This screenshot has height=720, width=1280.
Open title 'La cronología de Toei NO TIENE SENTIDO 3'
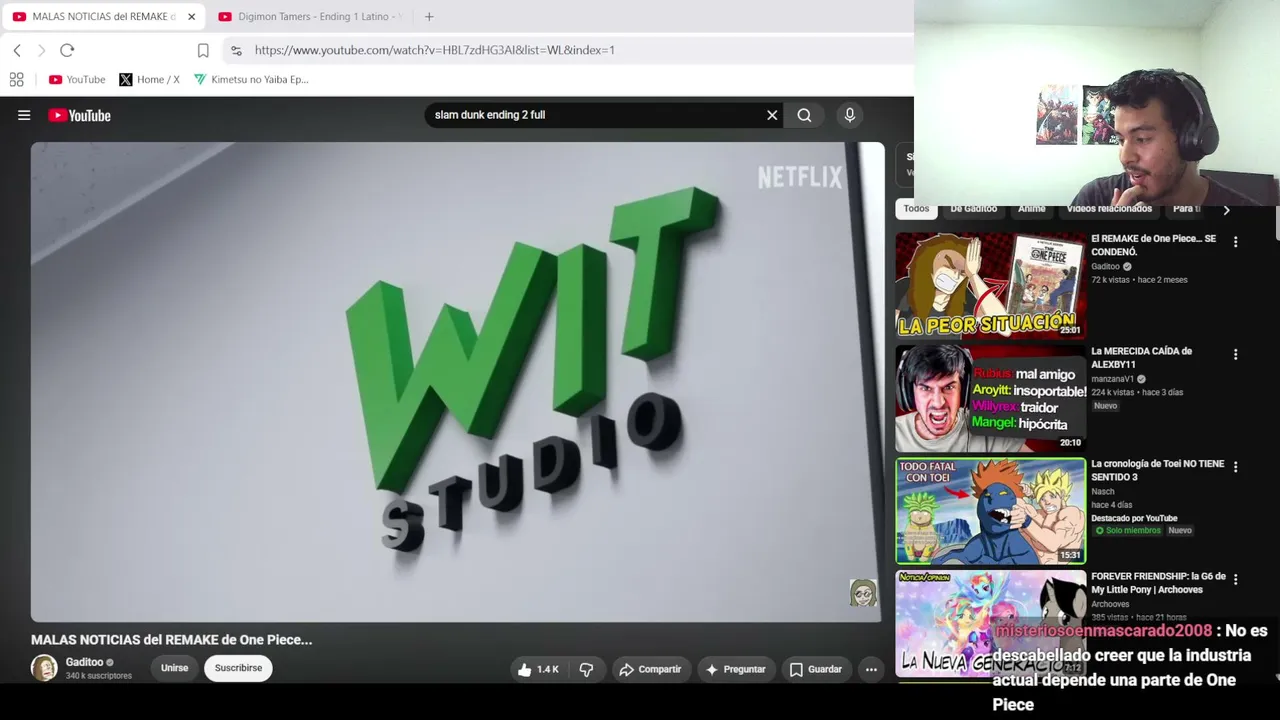click(x=1157, y=470)
